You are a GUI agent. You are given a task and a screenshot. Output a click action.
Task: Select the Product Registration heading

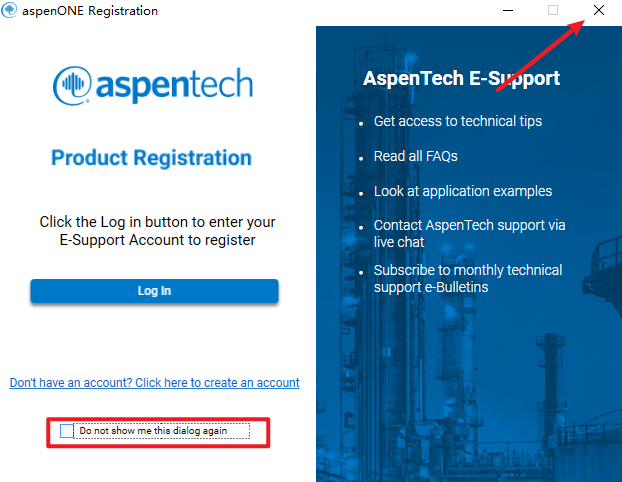[x=151, y=158]
